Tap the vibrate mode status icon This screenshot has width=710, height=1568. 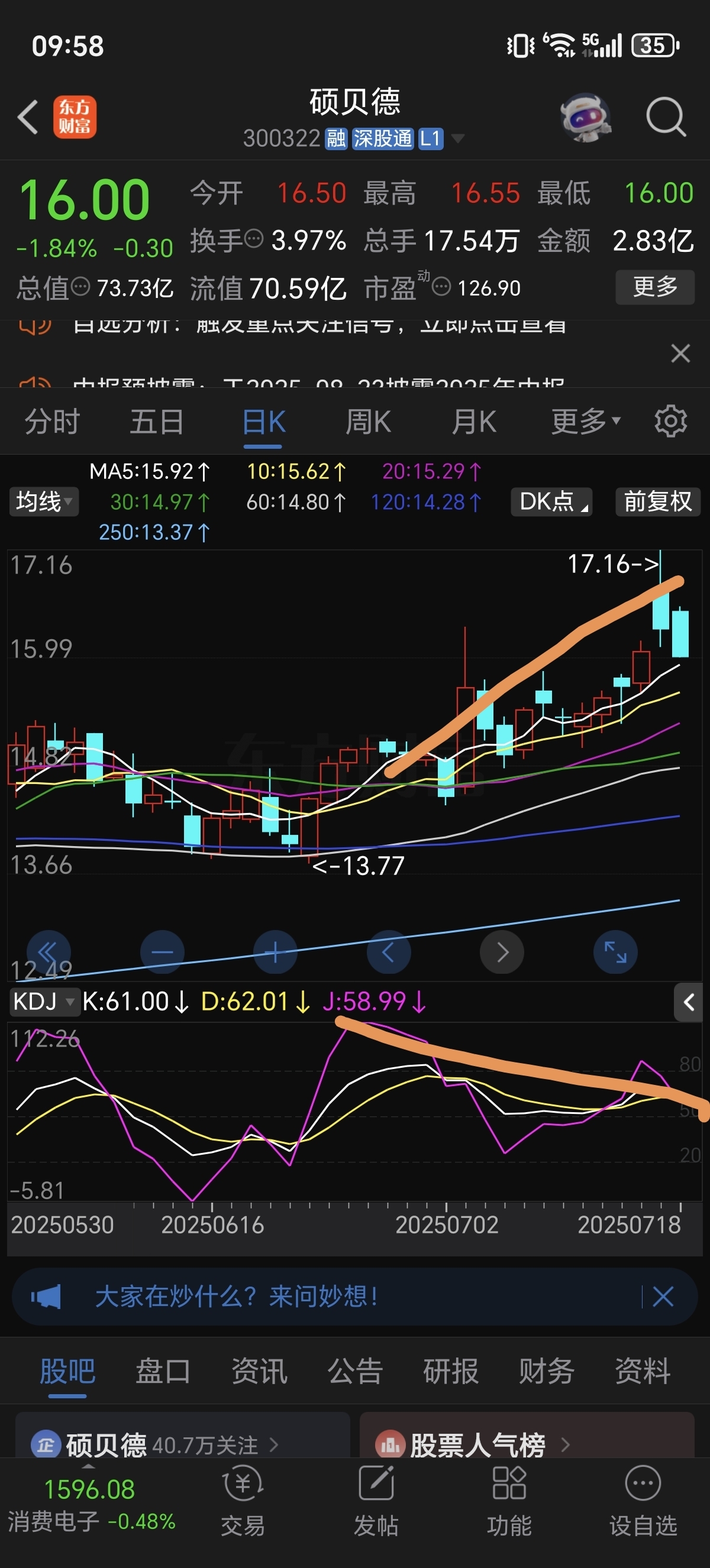click(521, 46)
